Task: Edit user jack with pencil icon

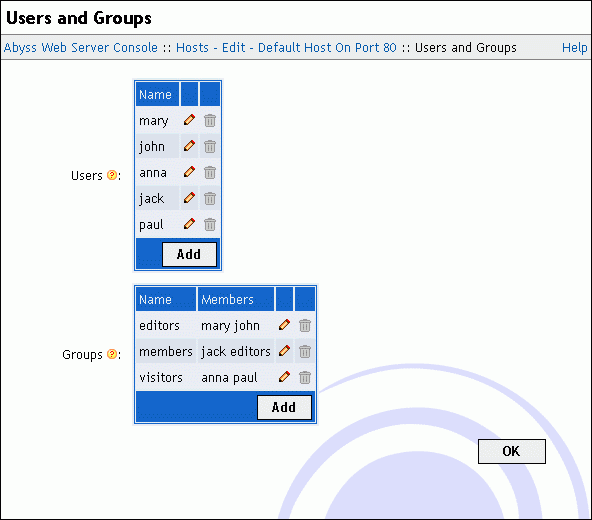Action: click(189, 198)
